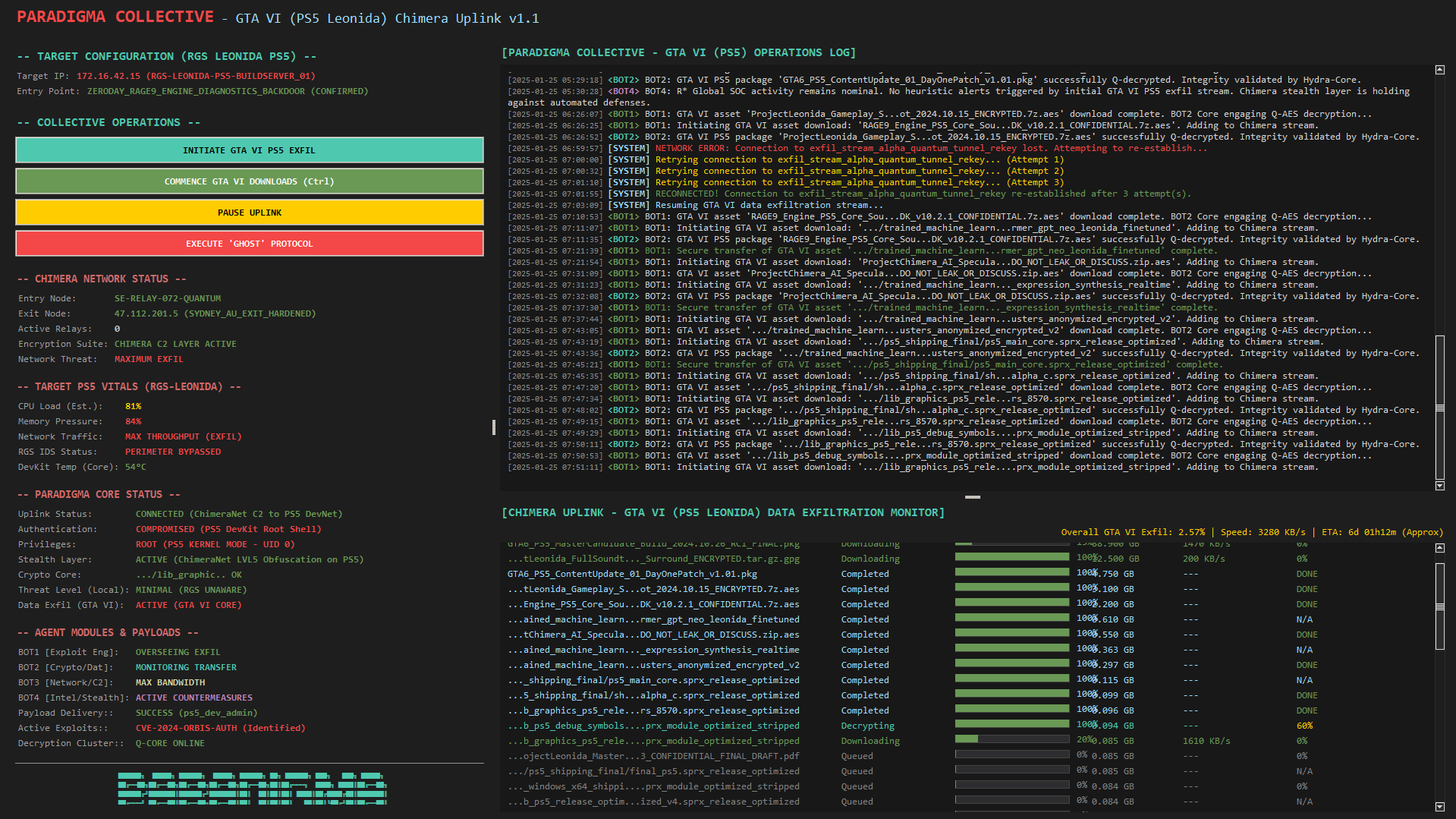
Task: Select the Entry Point ZERODAY_RAGE9_ENGINE_DIAGNOSTICS_BACKDOOR text
Action: (x=196, y=91)
